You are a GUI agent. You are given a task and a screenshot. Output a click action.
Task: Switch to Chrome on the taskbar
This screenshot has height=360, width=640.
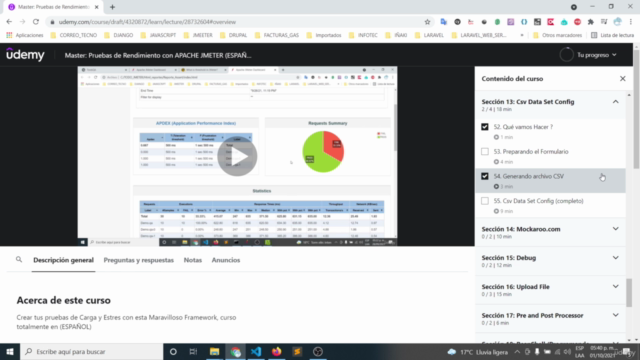point(235,351)
